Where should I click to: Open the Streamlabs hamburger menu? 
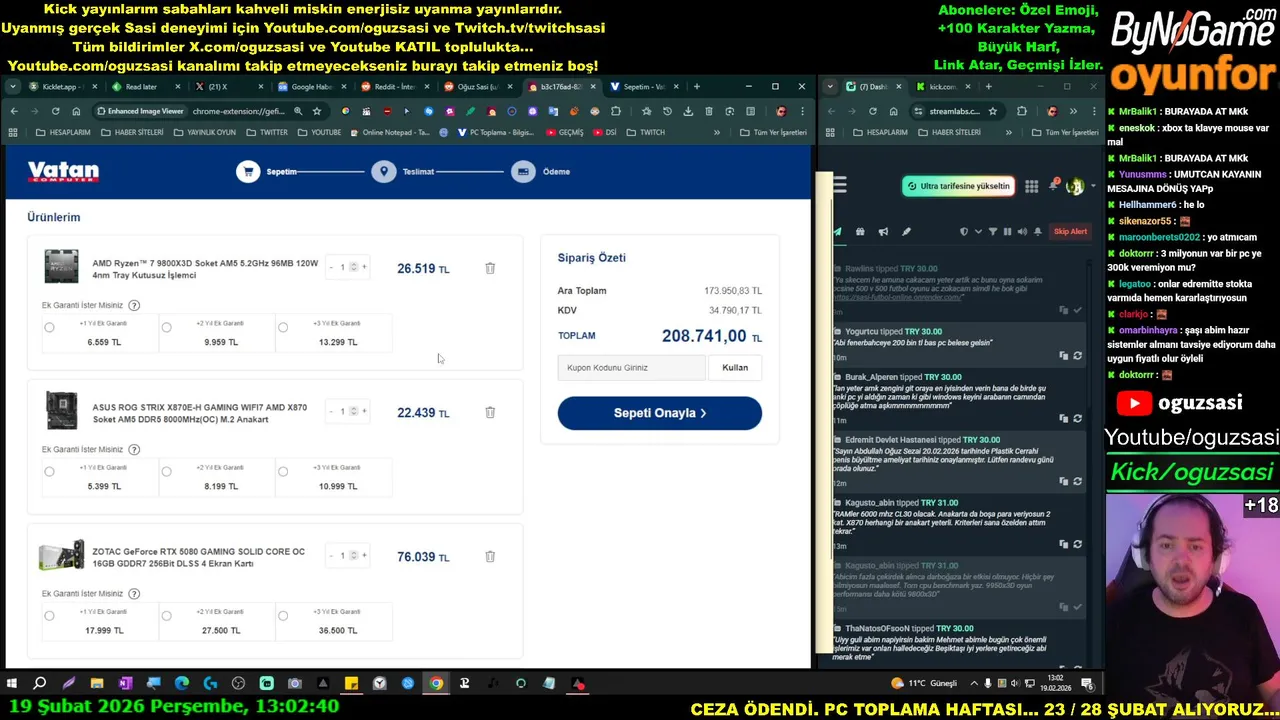[x=839, y=185]
